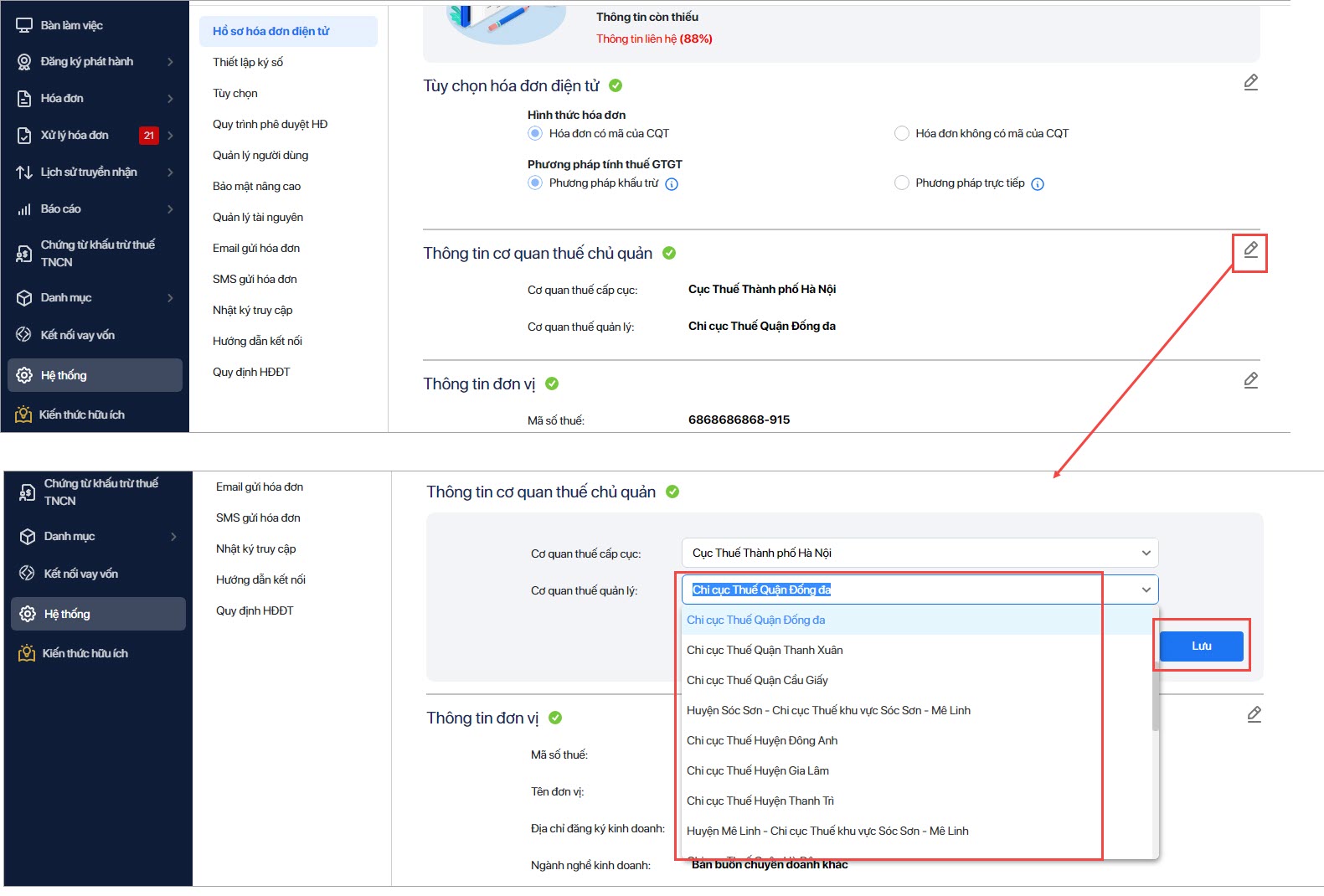Expand Đăng ký phát hành sidebar chevron
Image resolution: width=1324 pixels, height=896 pixels.
pos(170,62)
